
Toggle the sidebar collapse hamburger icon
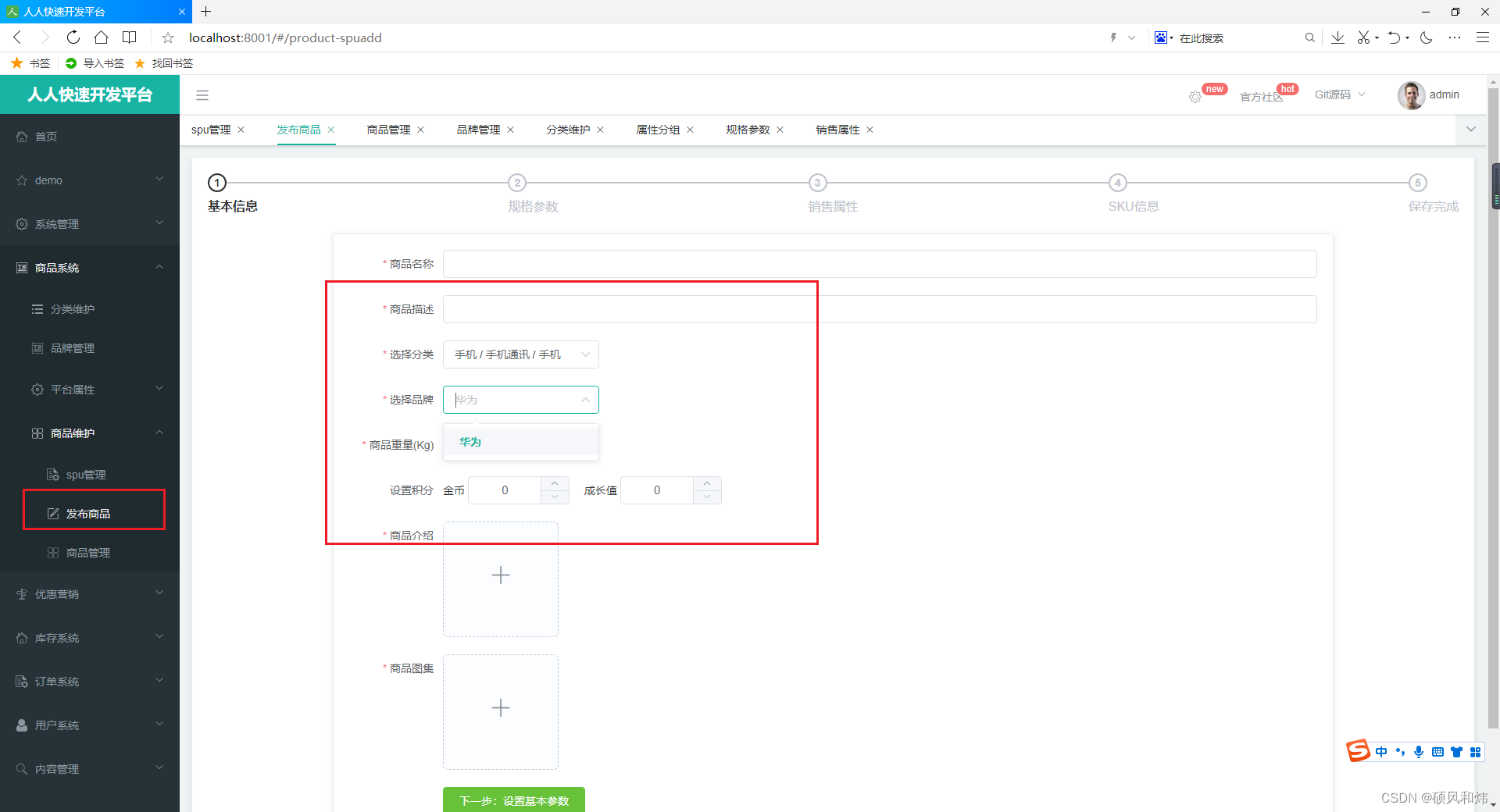[x=202, y=95]
